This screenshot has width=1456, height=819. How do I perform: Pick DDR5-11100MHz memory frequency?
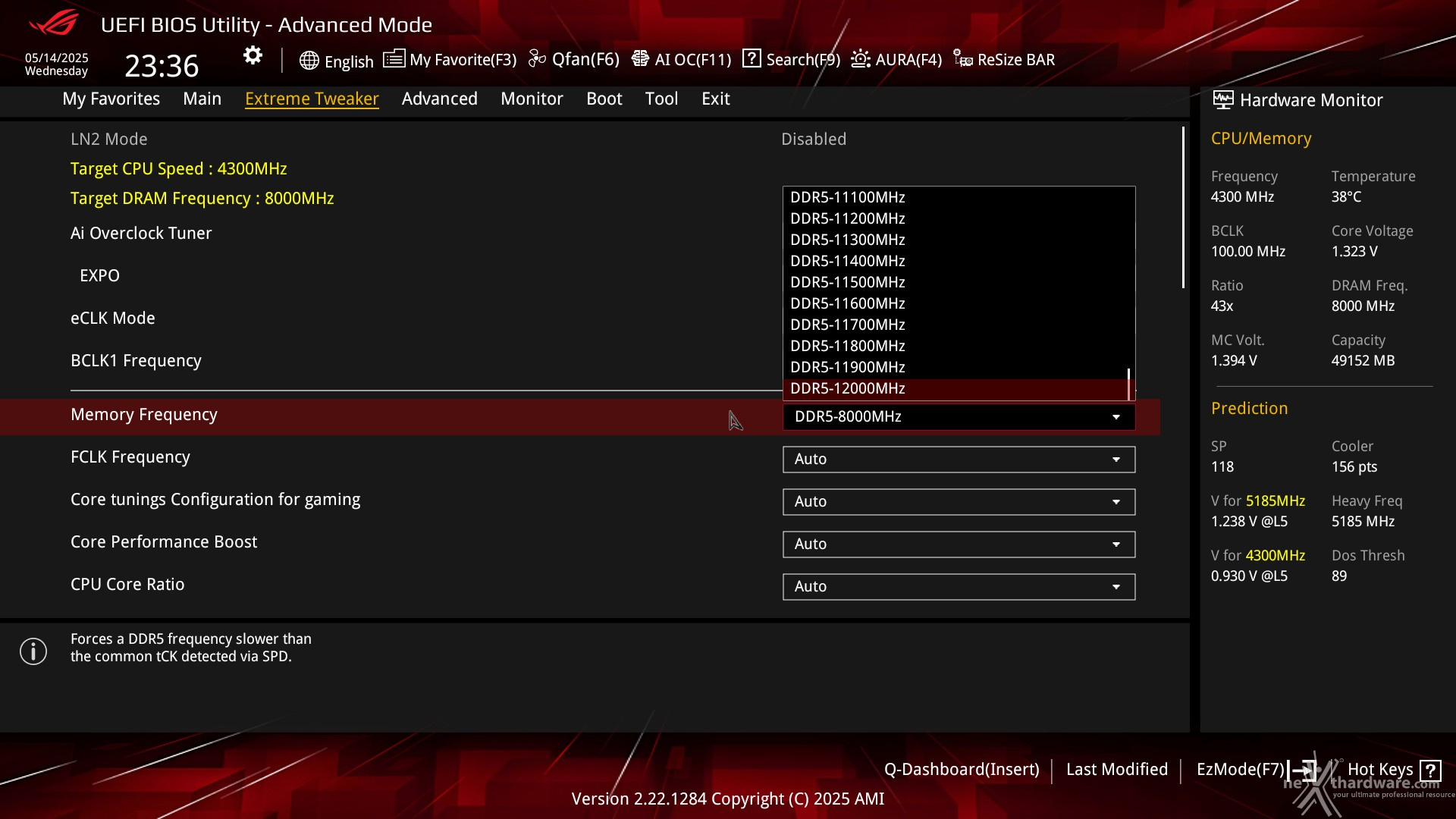[955, 197]
